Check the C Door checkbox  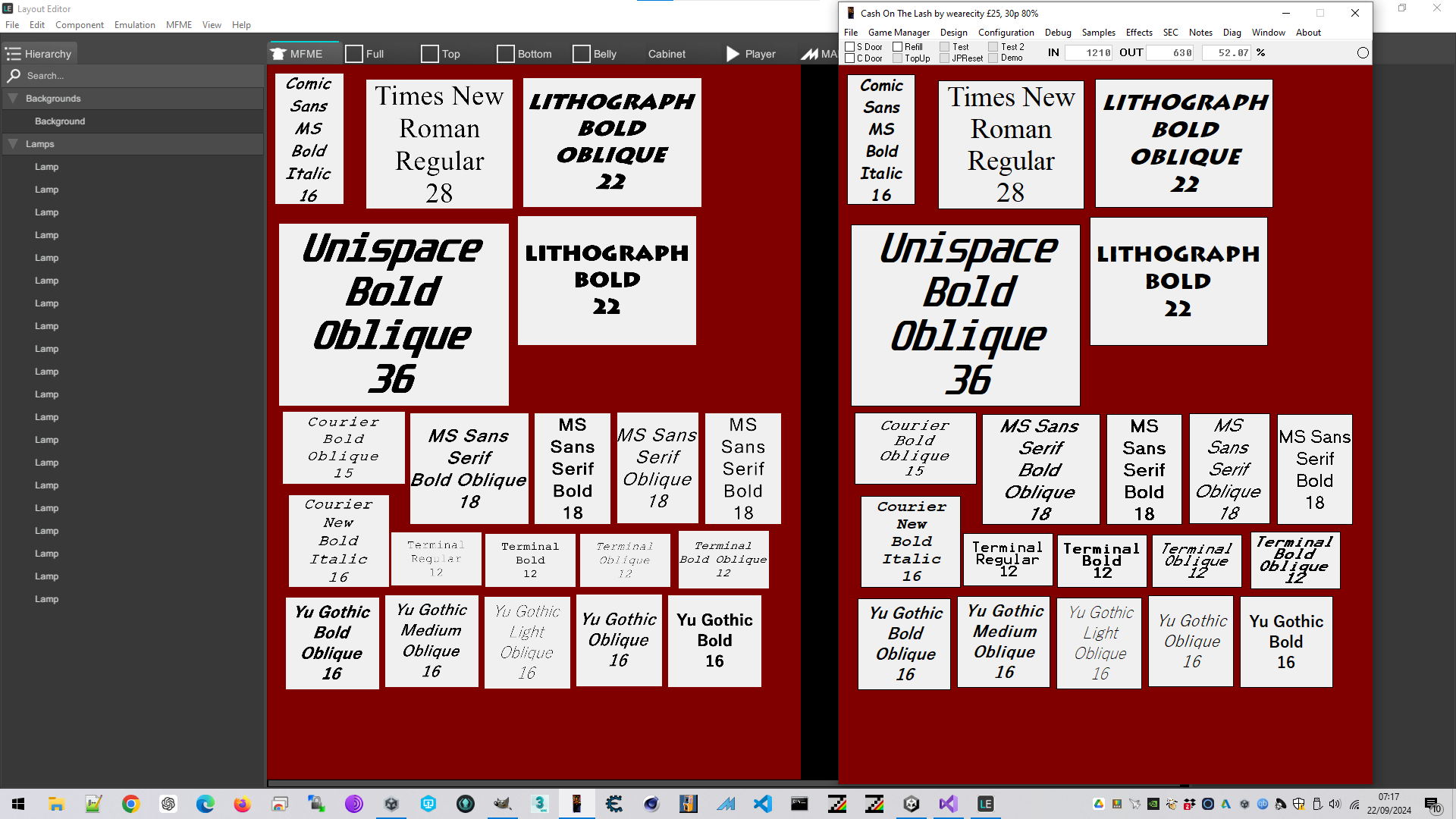tap(850, 58)
